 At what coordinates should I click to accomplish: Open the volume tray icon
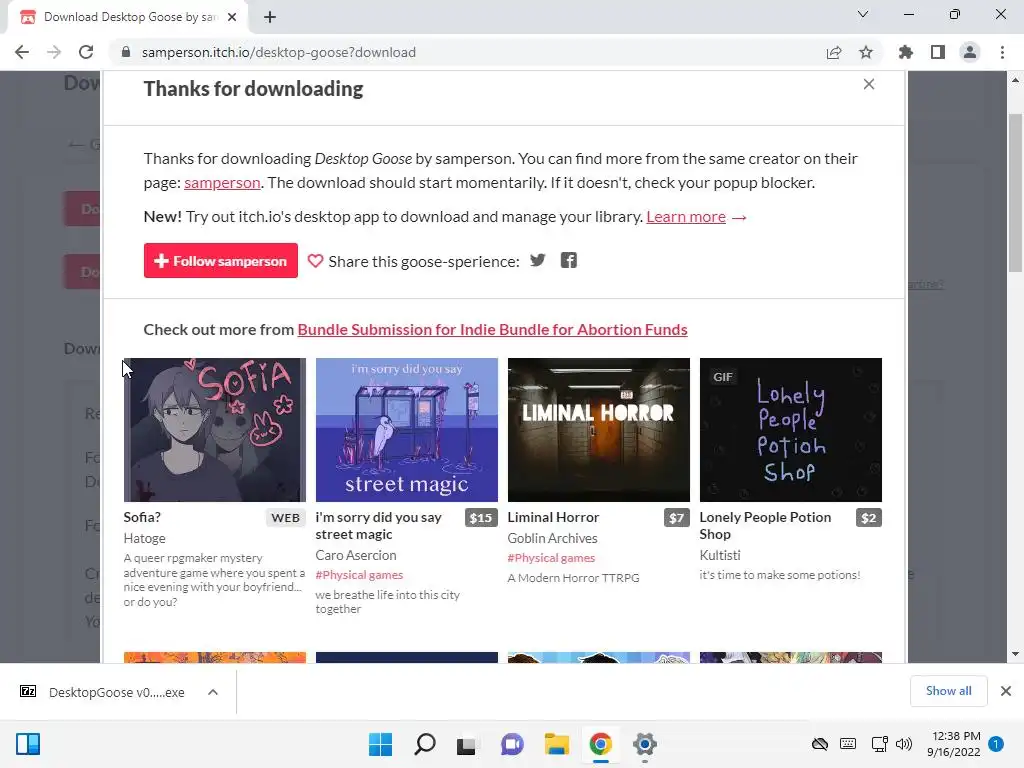coord(904,744)
